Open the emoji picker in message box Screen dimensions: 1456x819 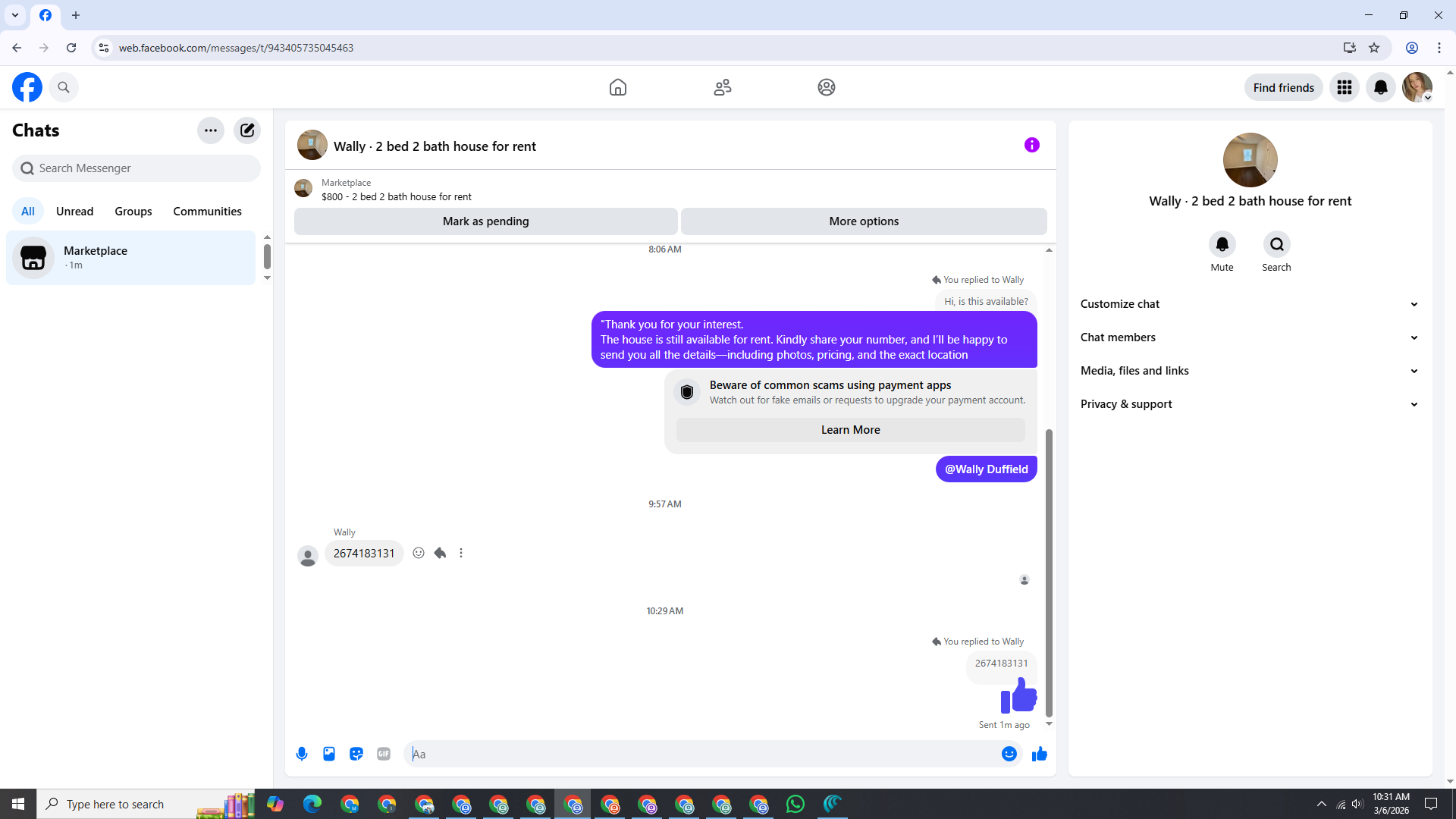pyautogui.click(x=1009, y=754)
